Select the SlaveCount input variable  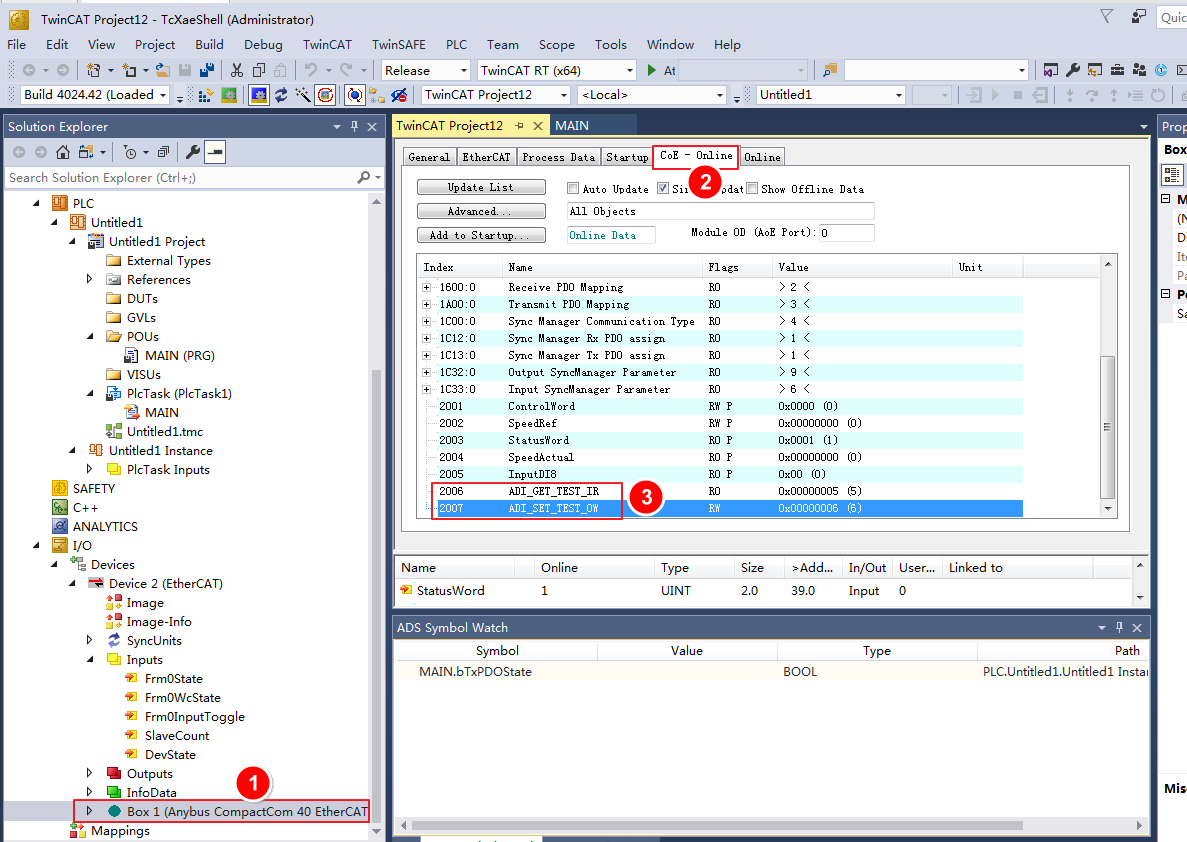point(176,735)
